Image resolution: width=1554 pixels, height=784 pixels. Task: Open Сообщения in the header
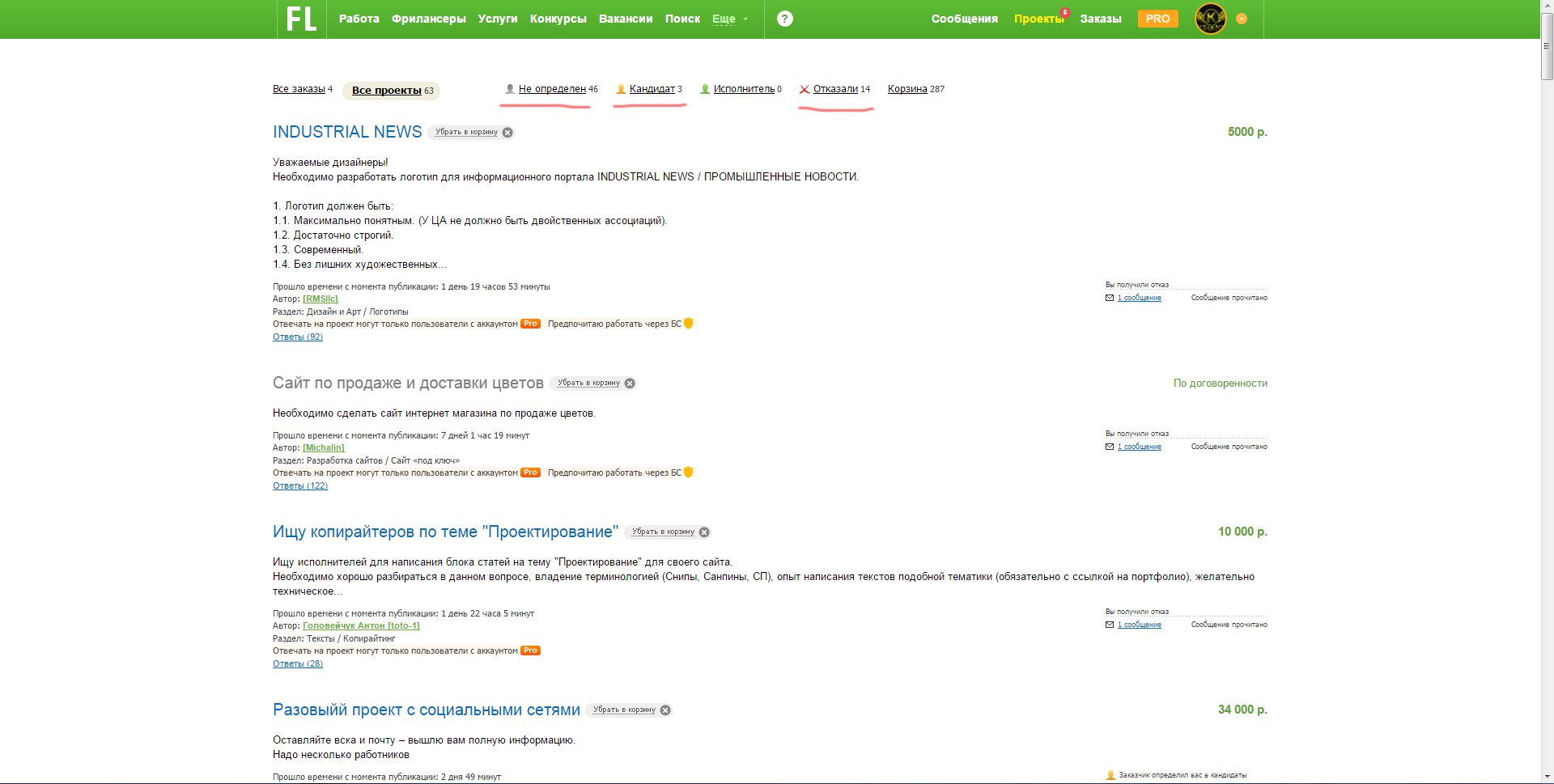tap(965, 19)
